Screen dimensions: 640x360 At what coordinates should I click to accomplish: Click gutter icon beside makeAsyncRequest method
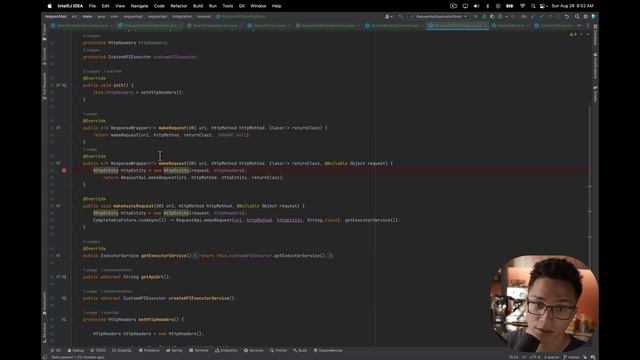[x=58, y=206]
